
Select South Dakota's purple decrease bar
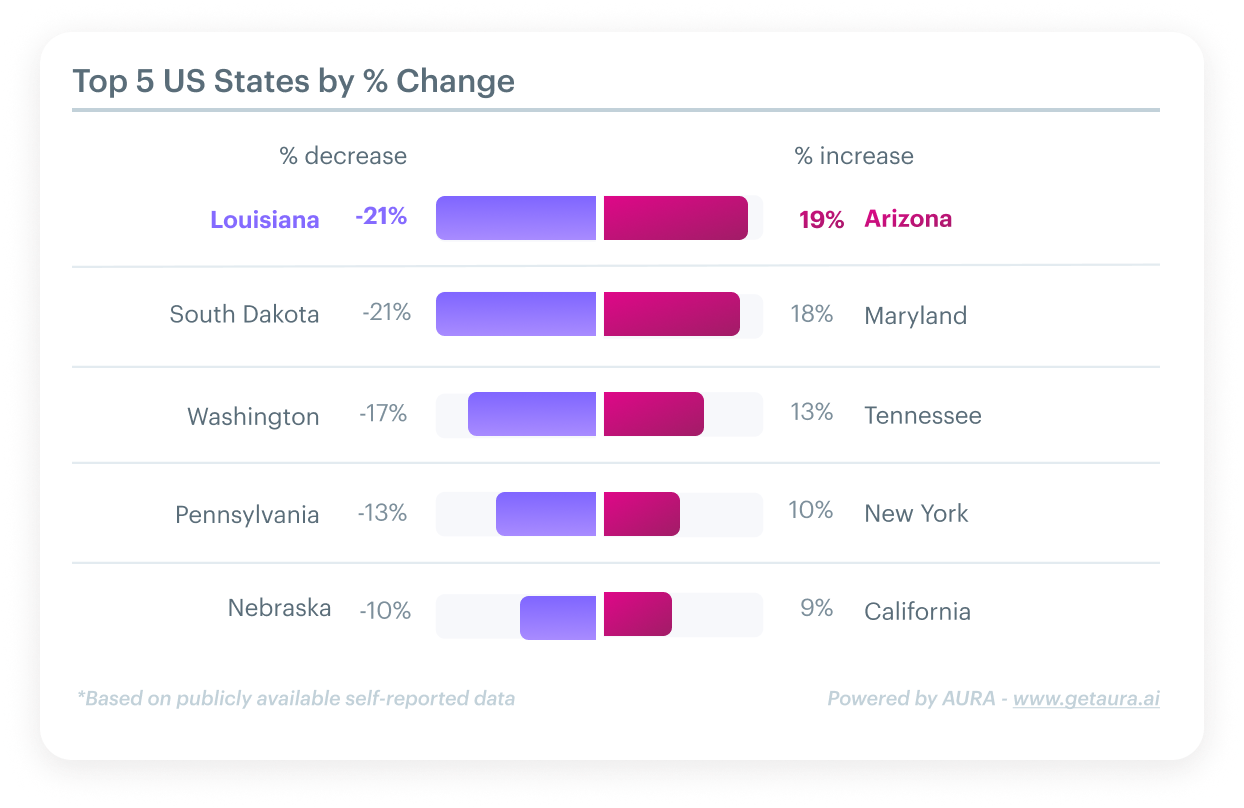tap(516, 314)
